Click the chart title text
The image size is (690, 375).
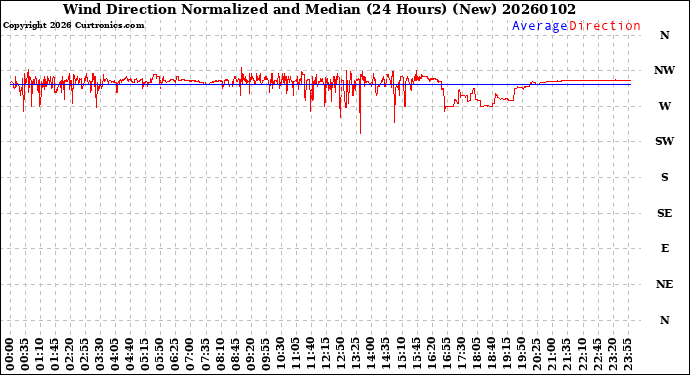tap(319, 9)
